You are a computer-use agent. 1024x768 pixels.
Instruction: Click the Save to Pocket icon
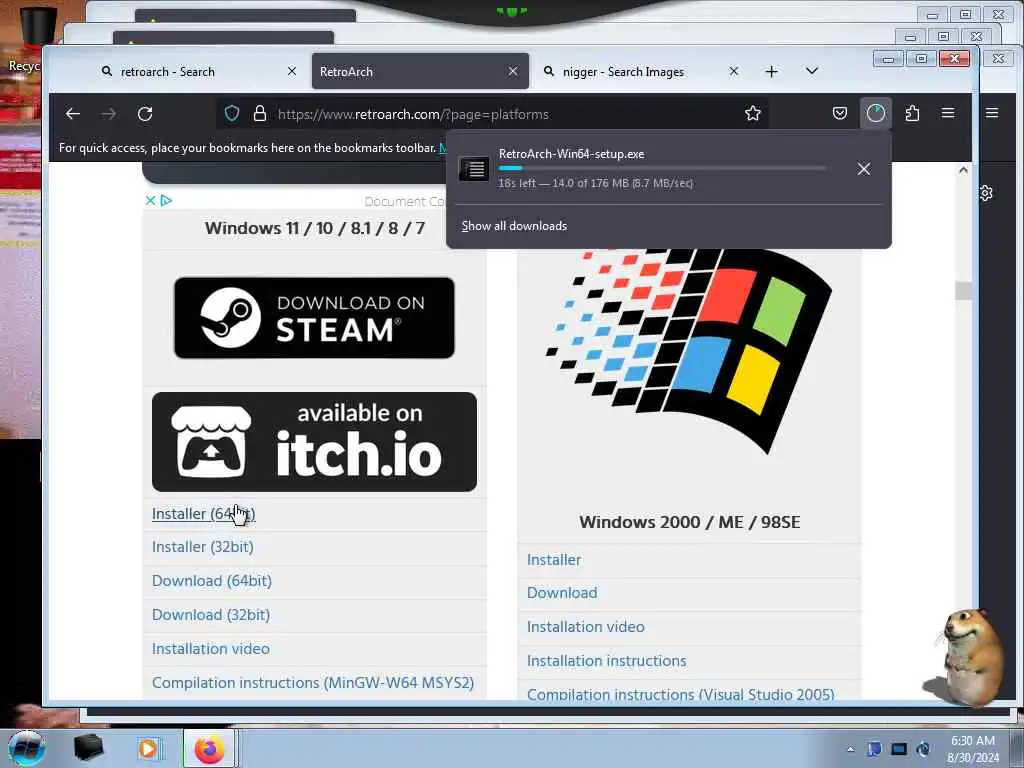click(x=840, y=114)
